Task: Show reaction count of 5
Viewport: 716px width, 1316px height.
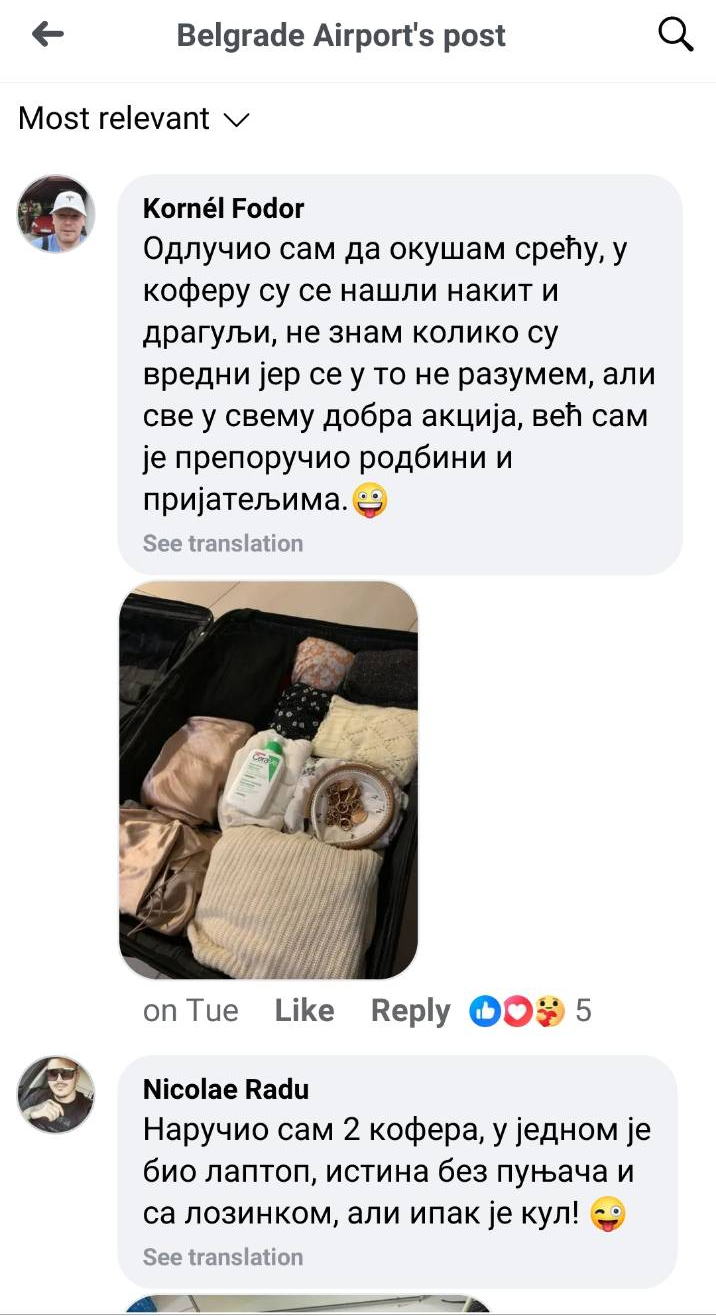Action: coord(583,1011)
